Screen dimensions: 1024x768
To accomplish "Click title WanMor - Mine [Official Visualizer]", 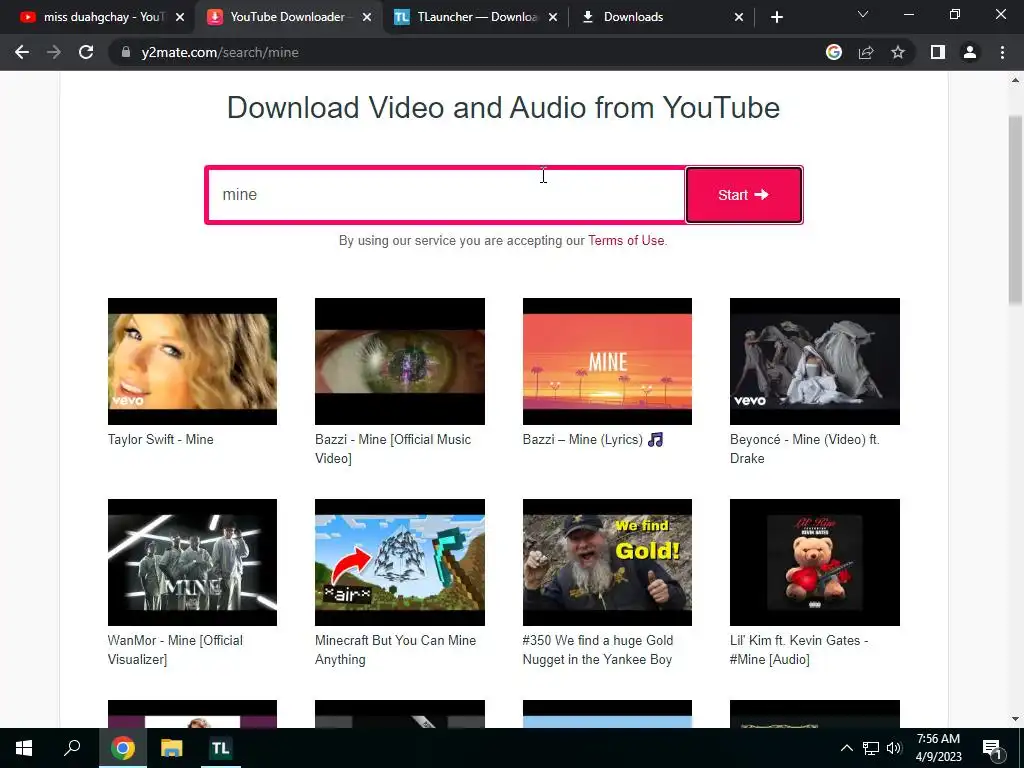I will (x=175, y=650).
